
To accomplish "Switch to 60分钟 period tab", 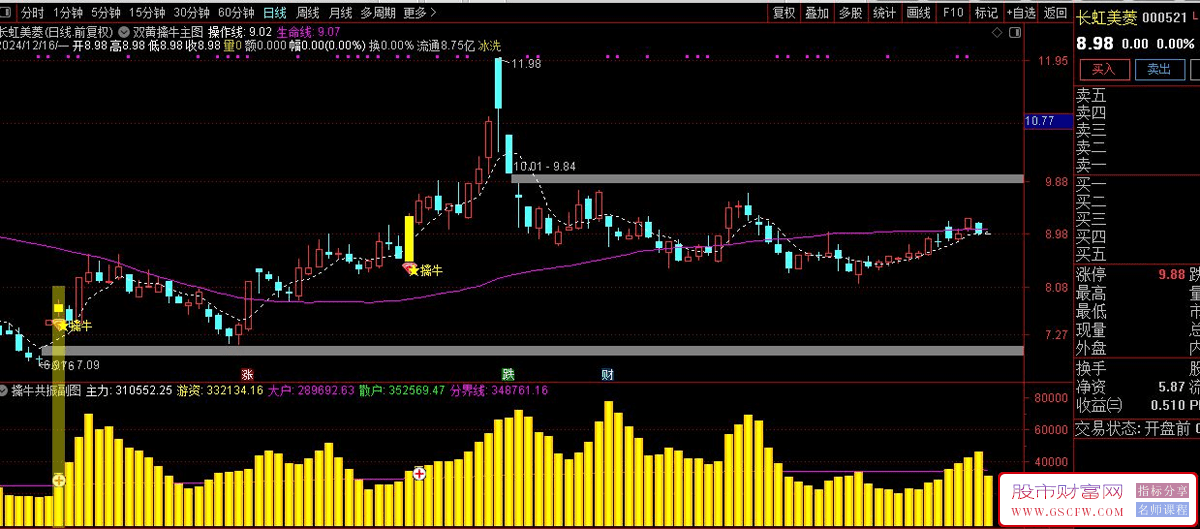I will pos(235,13).
